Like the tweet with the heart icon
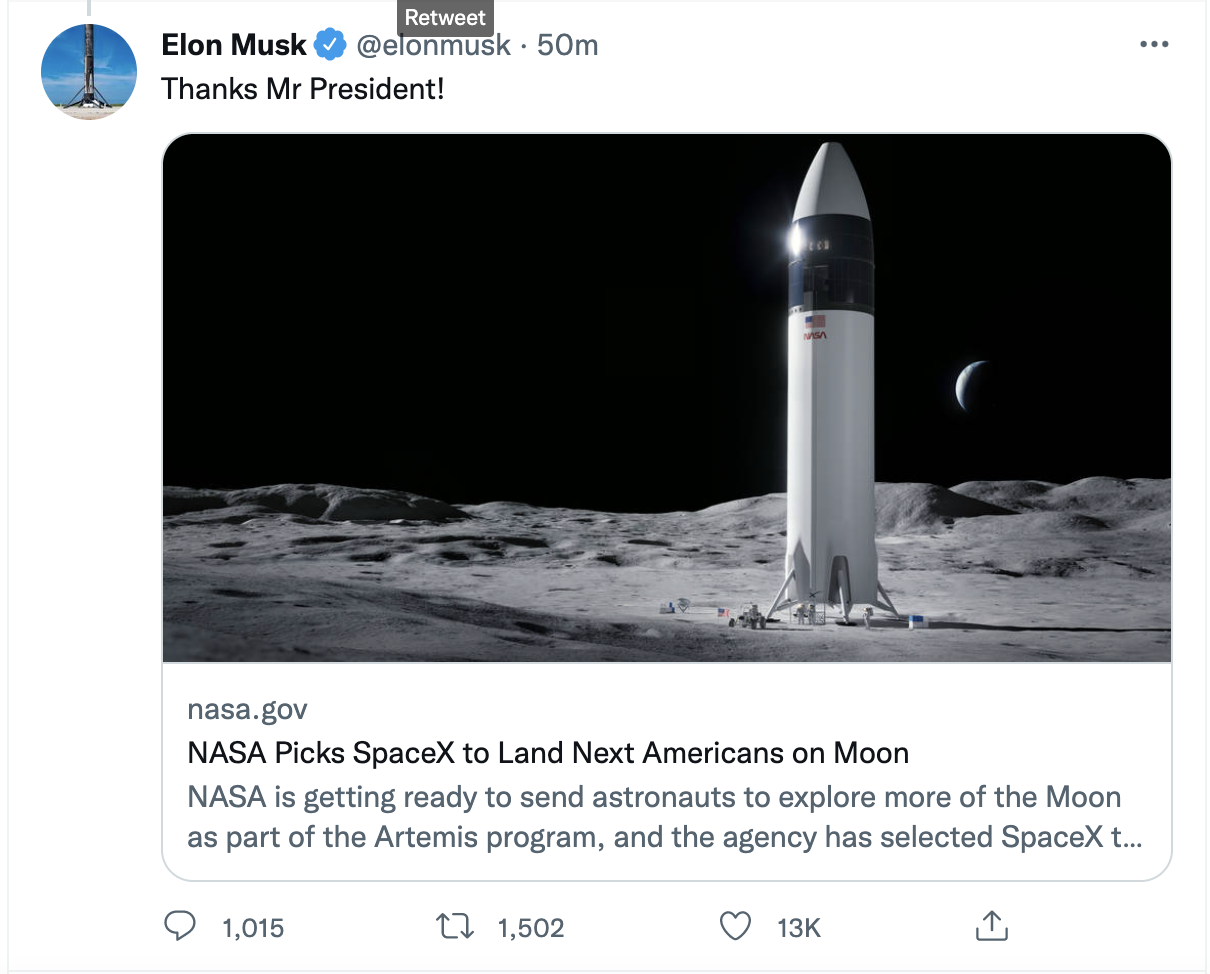 pyautogui.click(x=735, y=927)
